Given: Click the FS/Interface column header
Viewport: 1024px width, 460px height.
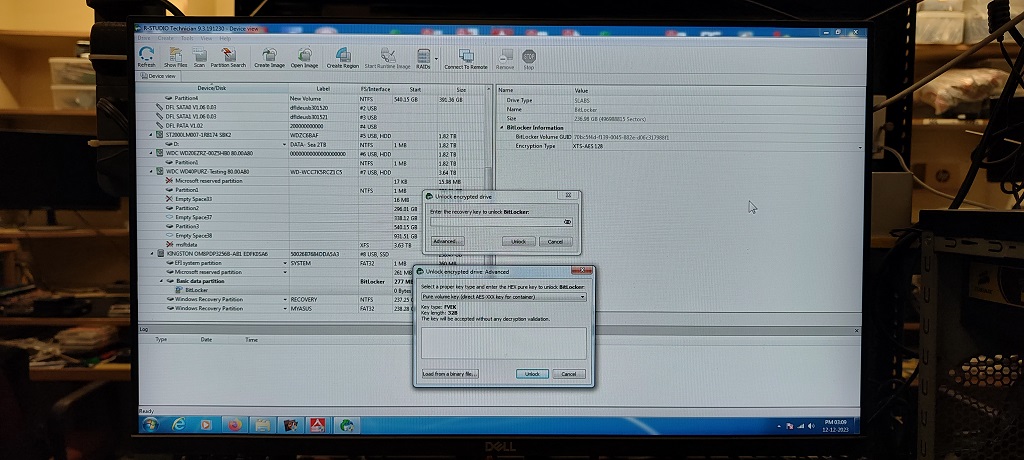Looking at the screenshot, I should coord(374,89).
